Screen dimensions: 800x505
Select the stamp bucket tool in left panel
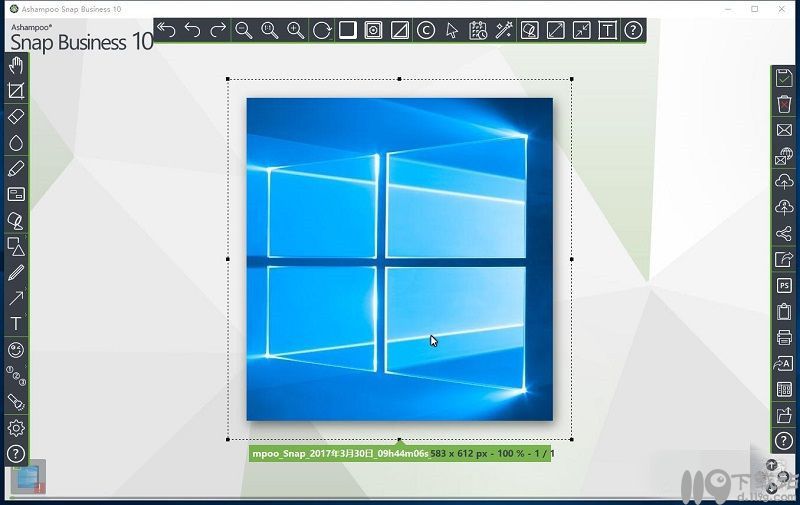coord(16,221)
